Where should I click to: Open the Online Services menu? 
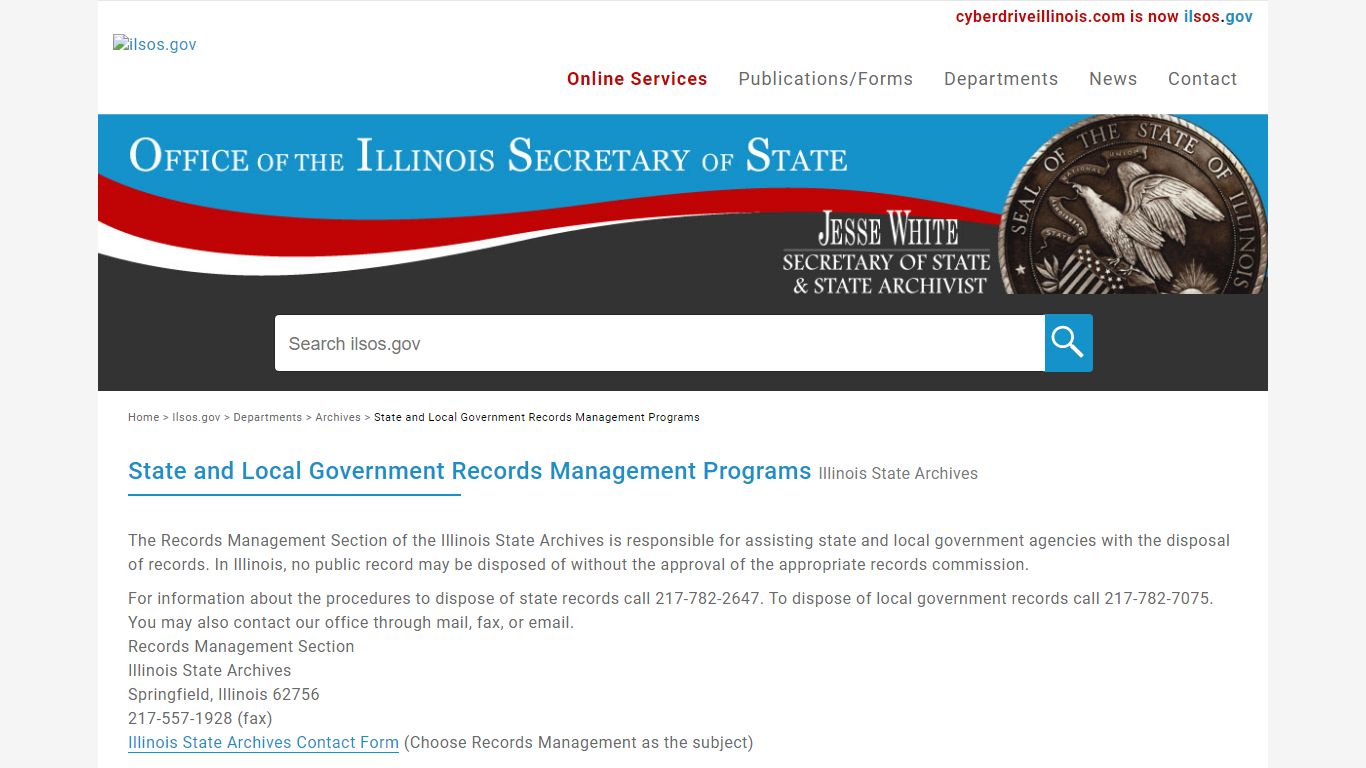pyautogui.click(x=637, y=79)
